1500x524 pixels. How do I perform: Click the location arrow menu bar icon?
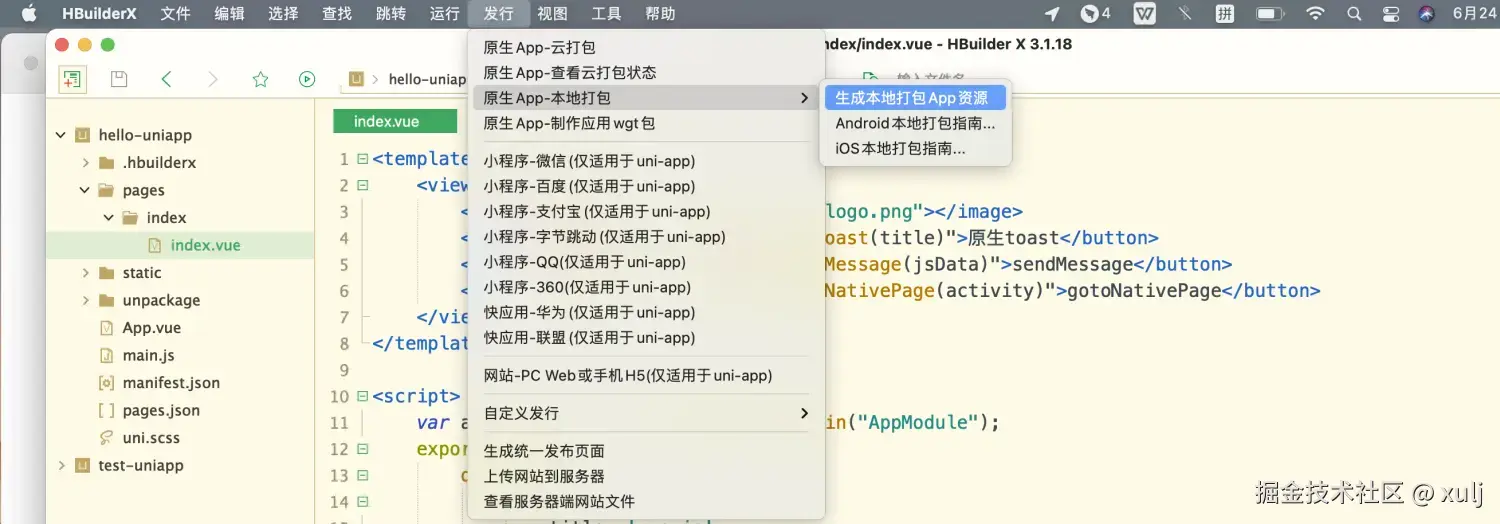pos(1051,13)
